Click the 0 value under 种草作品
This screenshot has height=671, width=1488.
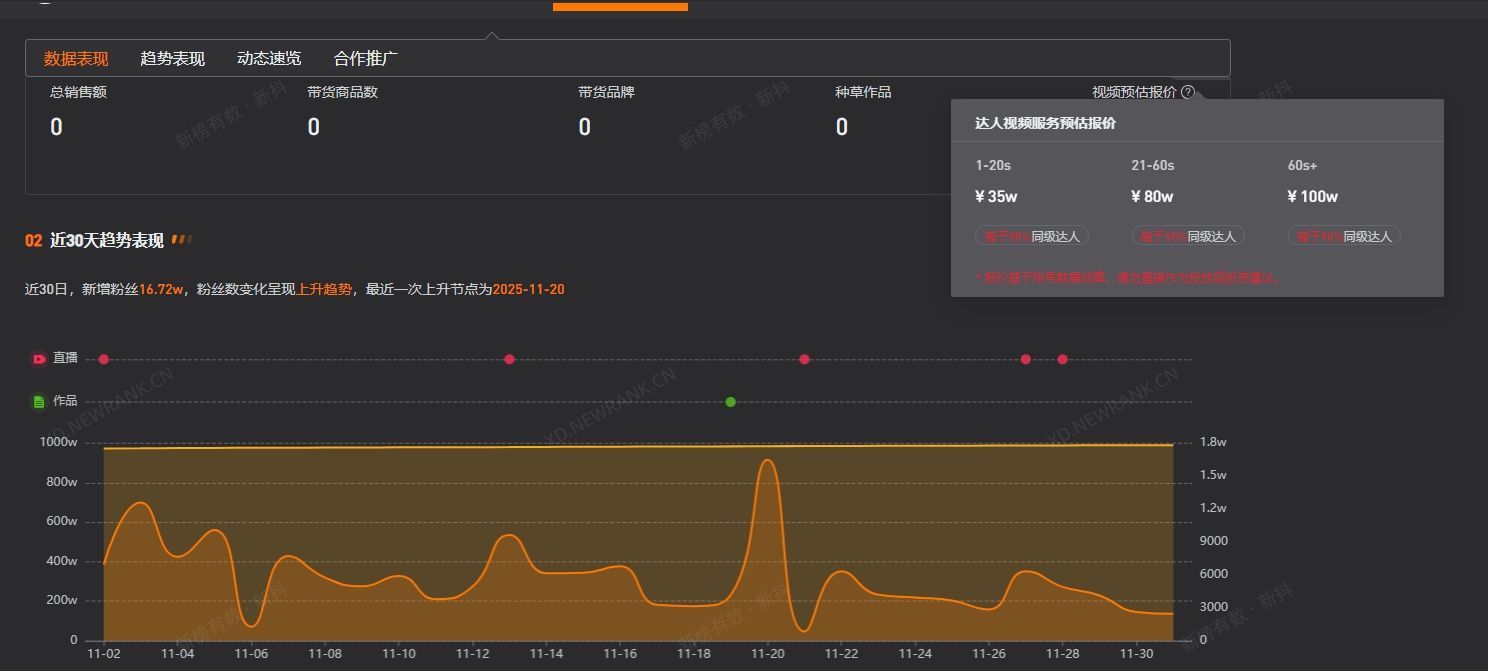(842, 127)
